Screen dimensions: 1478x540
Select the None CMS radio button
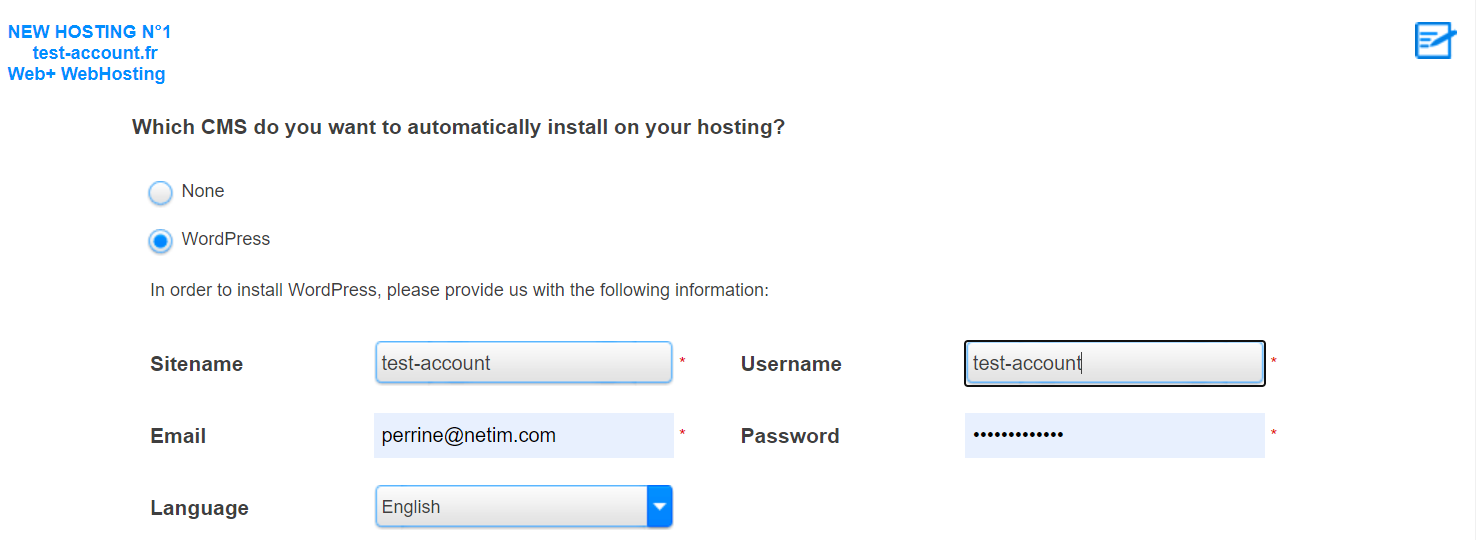pyautogui.click(x=160, y=193)
